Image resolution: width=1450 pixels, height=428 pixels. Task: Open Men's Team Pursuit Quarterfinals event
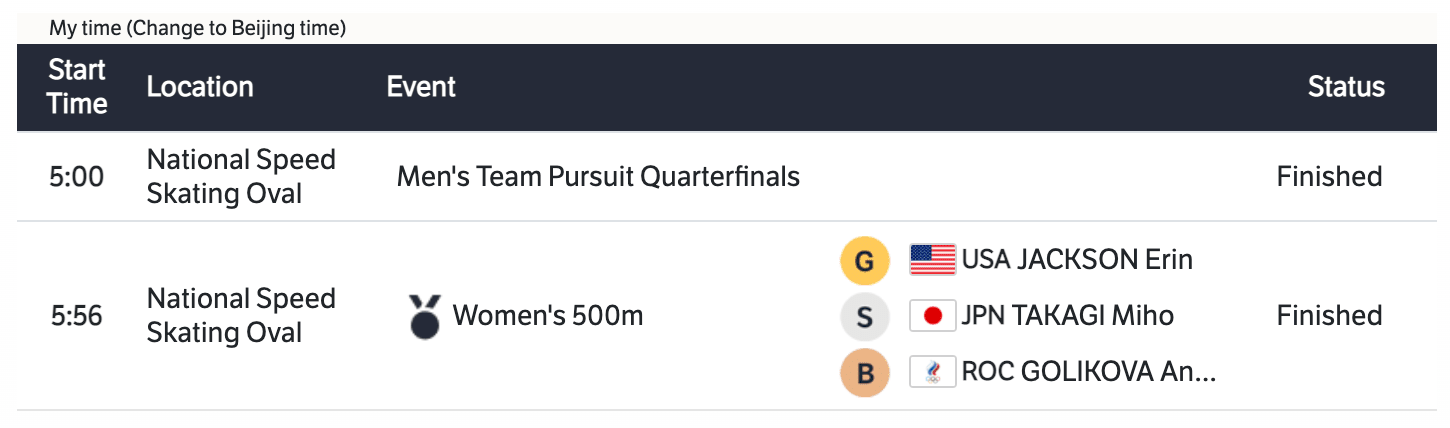(x=598, y=177)
